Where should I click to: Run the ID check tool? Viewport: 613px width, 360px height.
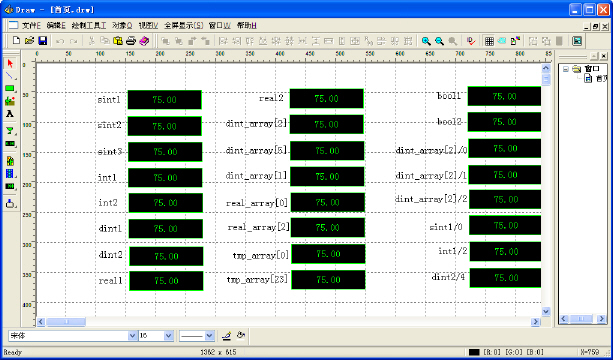(471, 41)
